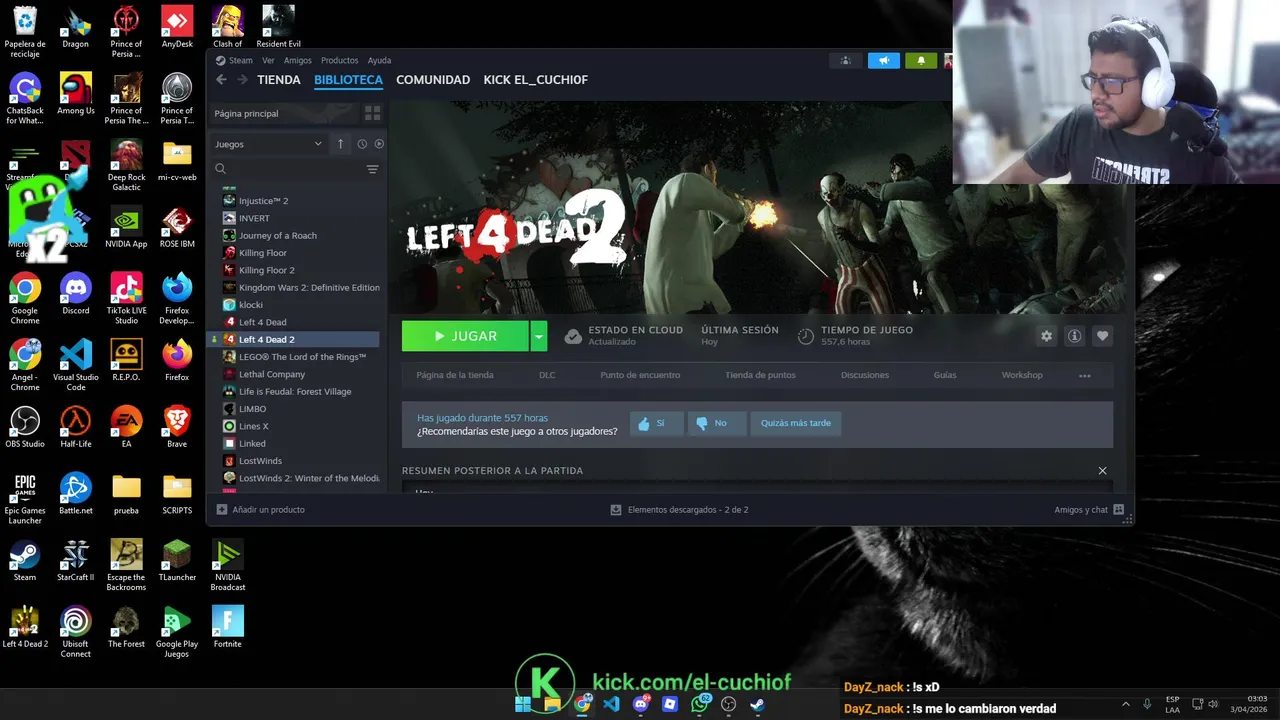
Task: Open the Amigos menu
Action: [298, 60]
